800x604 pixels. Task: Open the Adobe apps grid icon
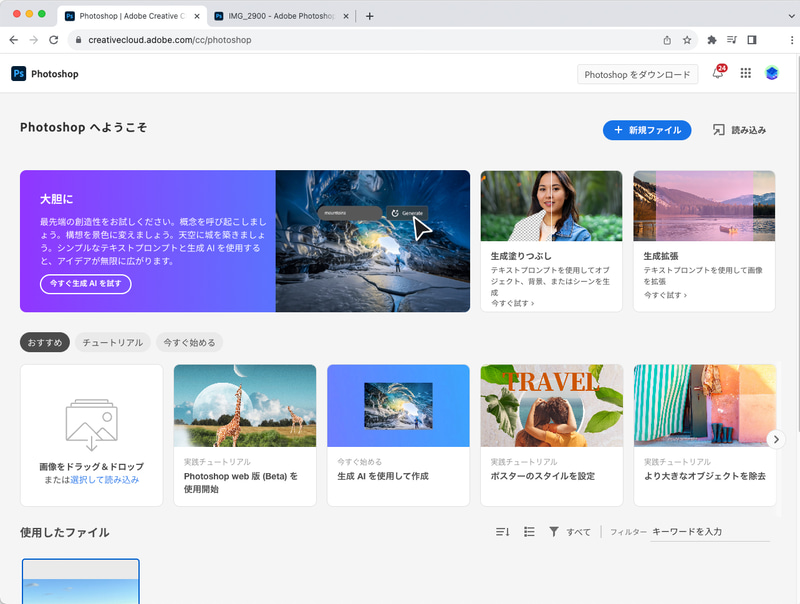pyautogui.click(x=745, y=73)
